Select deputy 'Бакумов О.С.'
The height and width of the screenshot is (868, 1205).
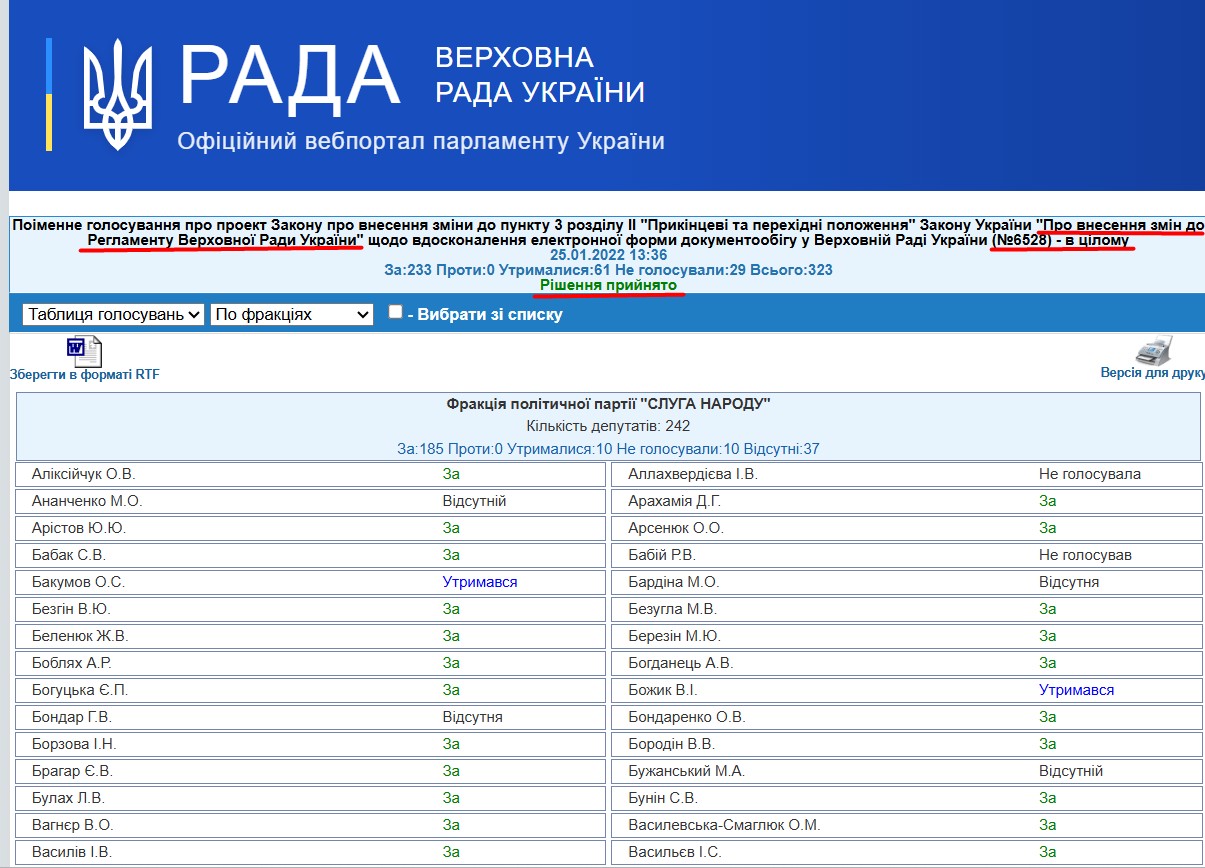(78, 582)
